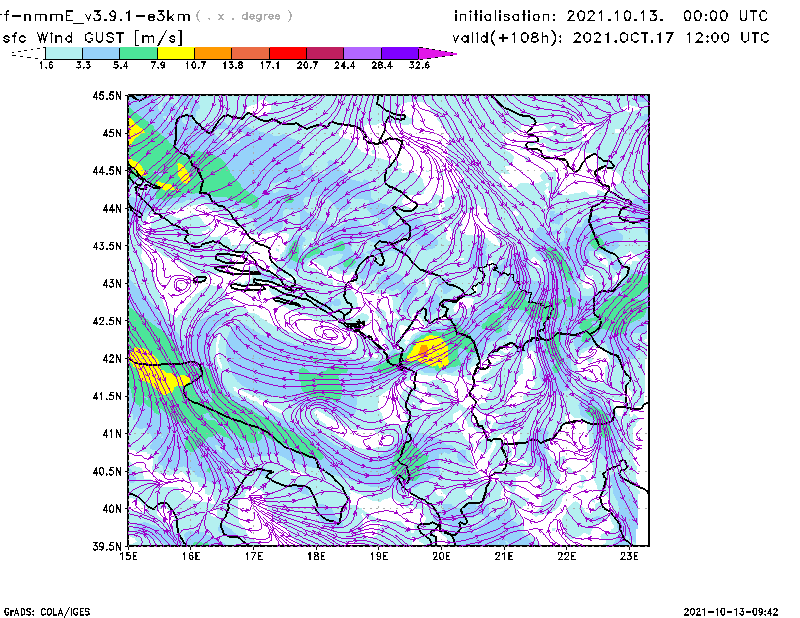Click the '40N' latitude label

point(112,509)
